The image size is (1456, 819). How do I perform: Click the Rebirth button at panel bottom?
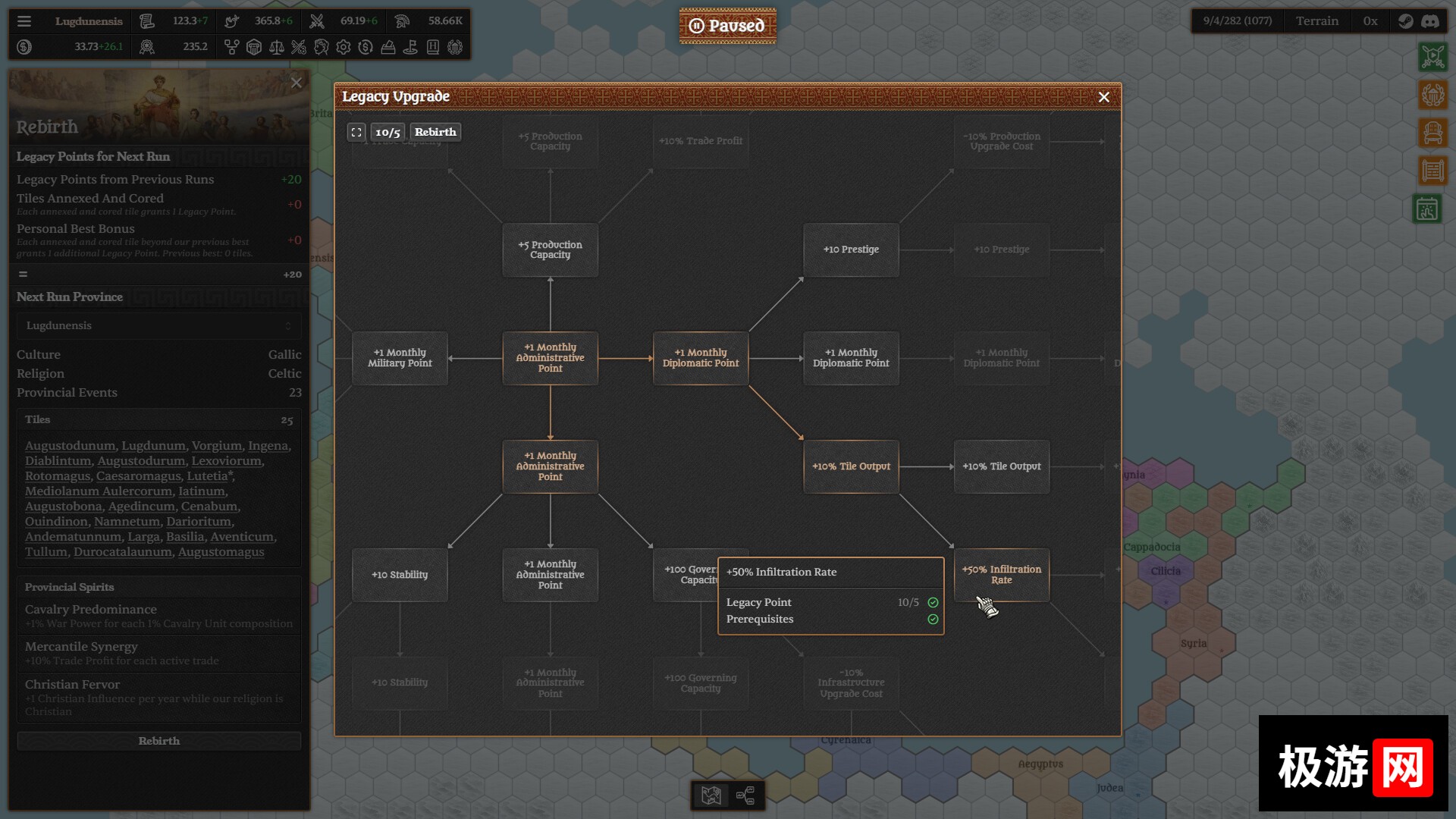[158, 741]
